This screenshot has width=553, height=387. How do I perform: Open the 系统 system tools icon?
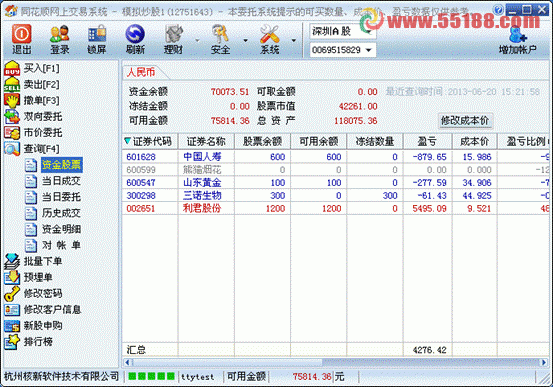269,39
